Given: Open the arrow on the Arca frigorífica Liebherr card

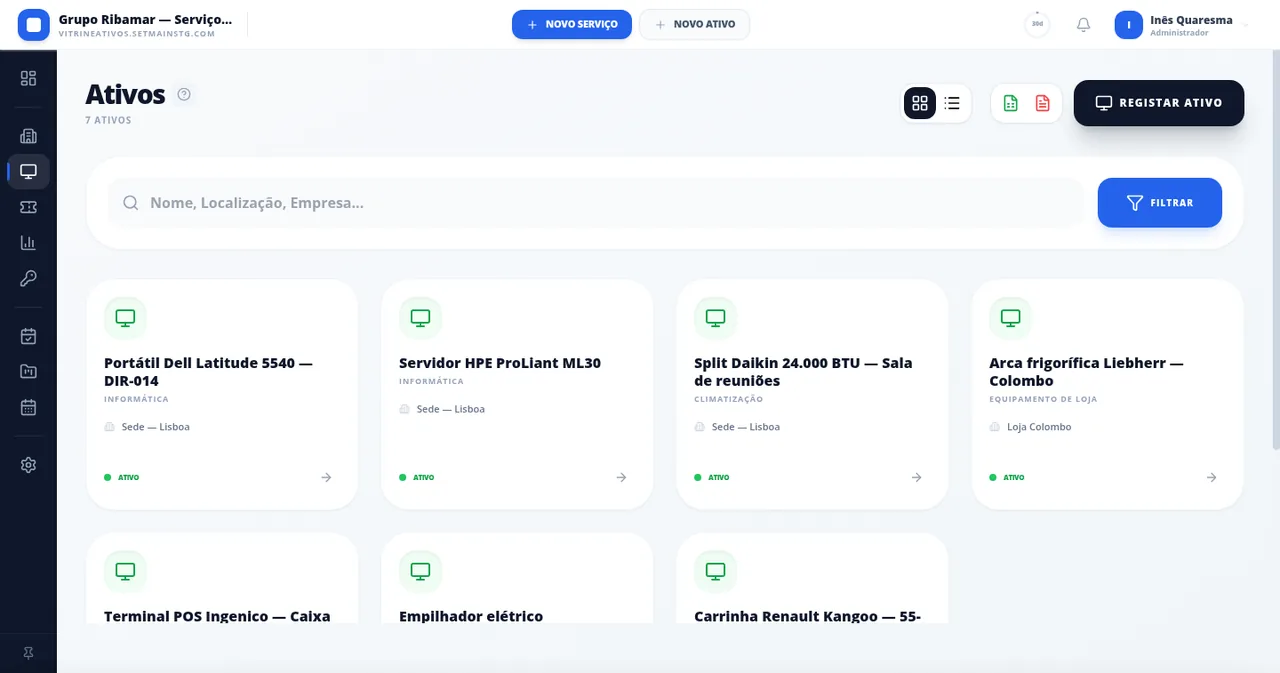Looking at the screenshot, I should 1211,478.
